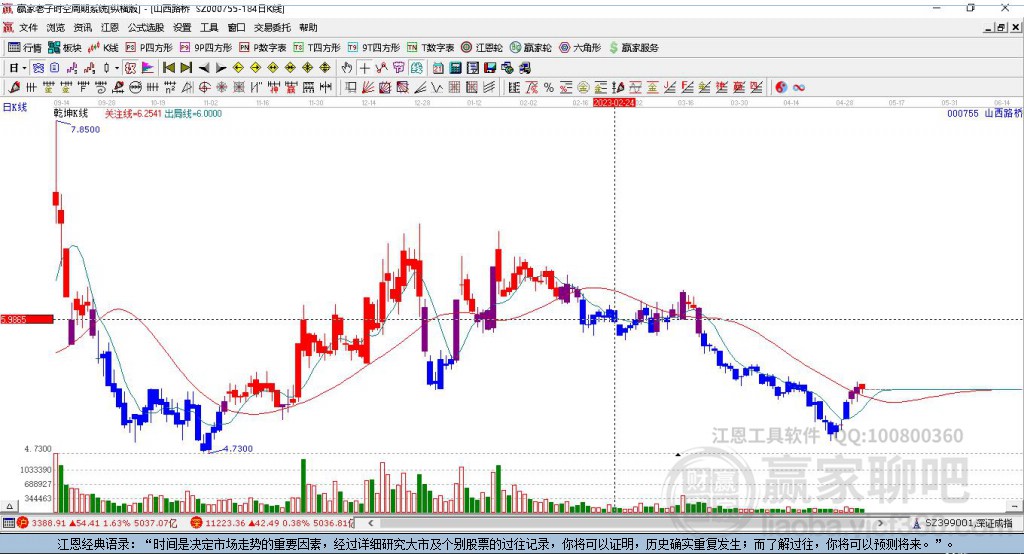Click the colorful flag chart icon
The height and width of the screenshot is (554, 1024).
pyautogui.click(x=148, y=68)
